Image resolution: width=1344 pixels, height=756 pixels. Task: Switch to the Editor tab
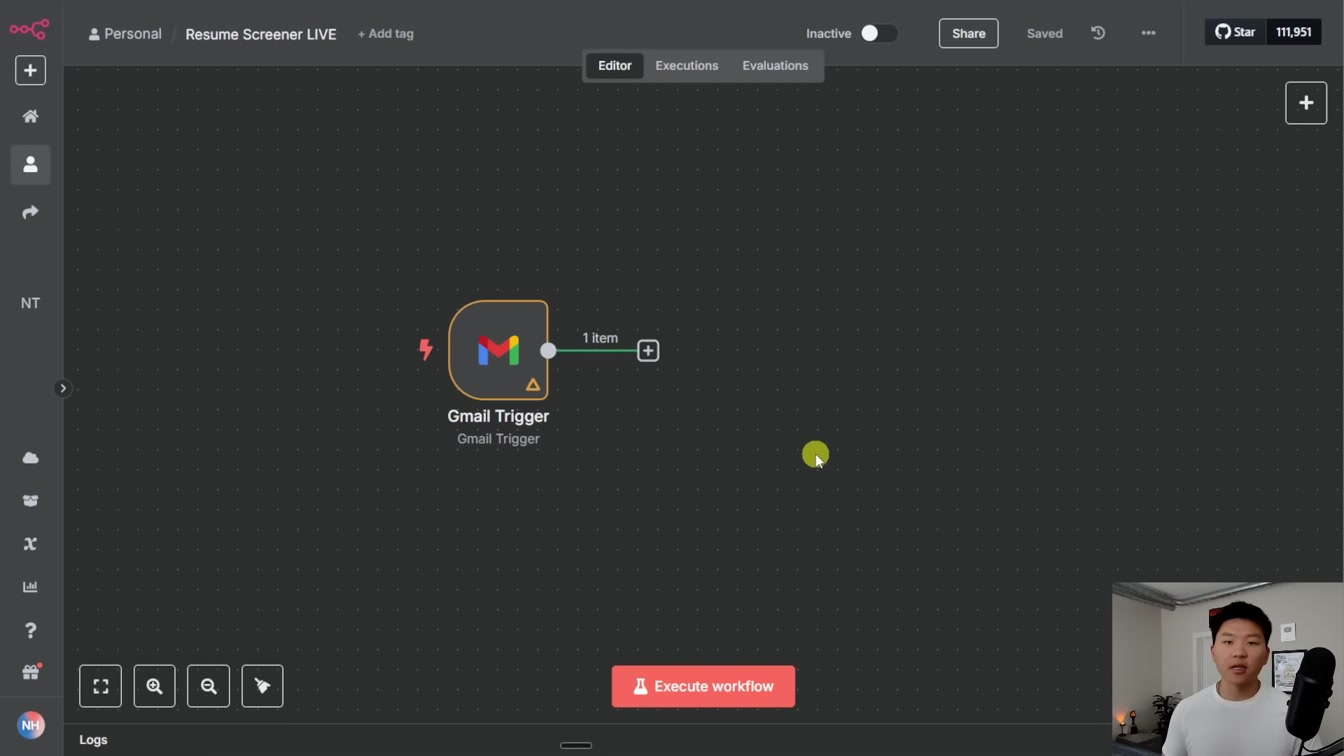[x=614, y=66]
